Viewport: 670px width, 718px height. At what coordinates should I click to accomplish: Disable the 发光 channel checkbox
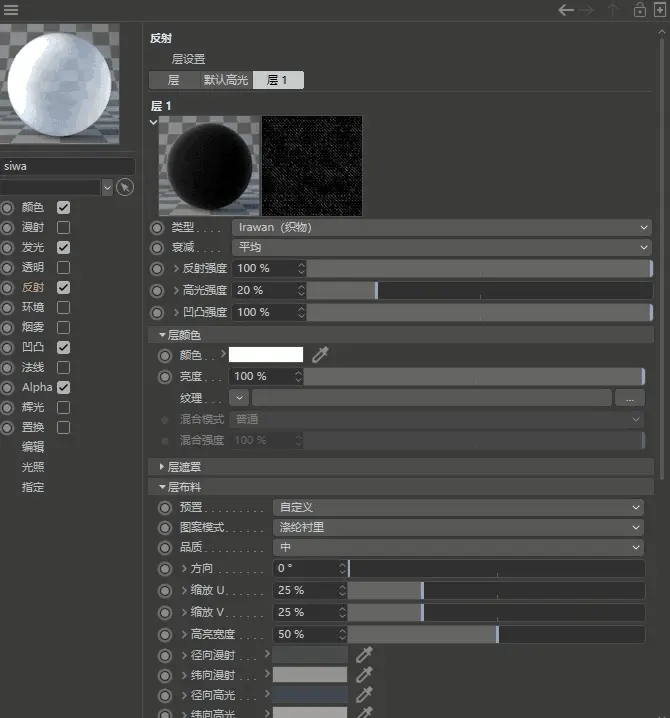64,248
